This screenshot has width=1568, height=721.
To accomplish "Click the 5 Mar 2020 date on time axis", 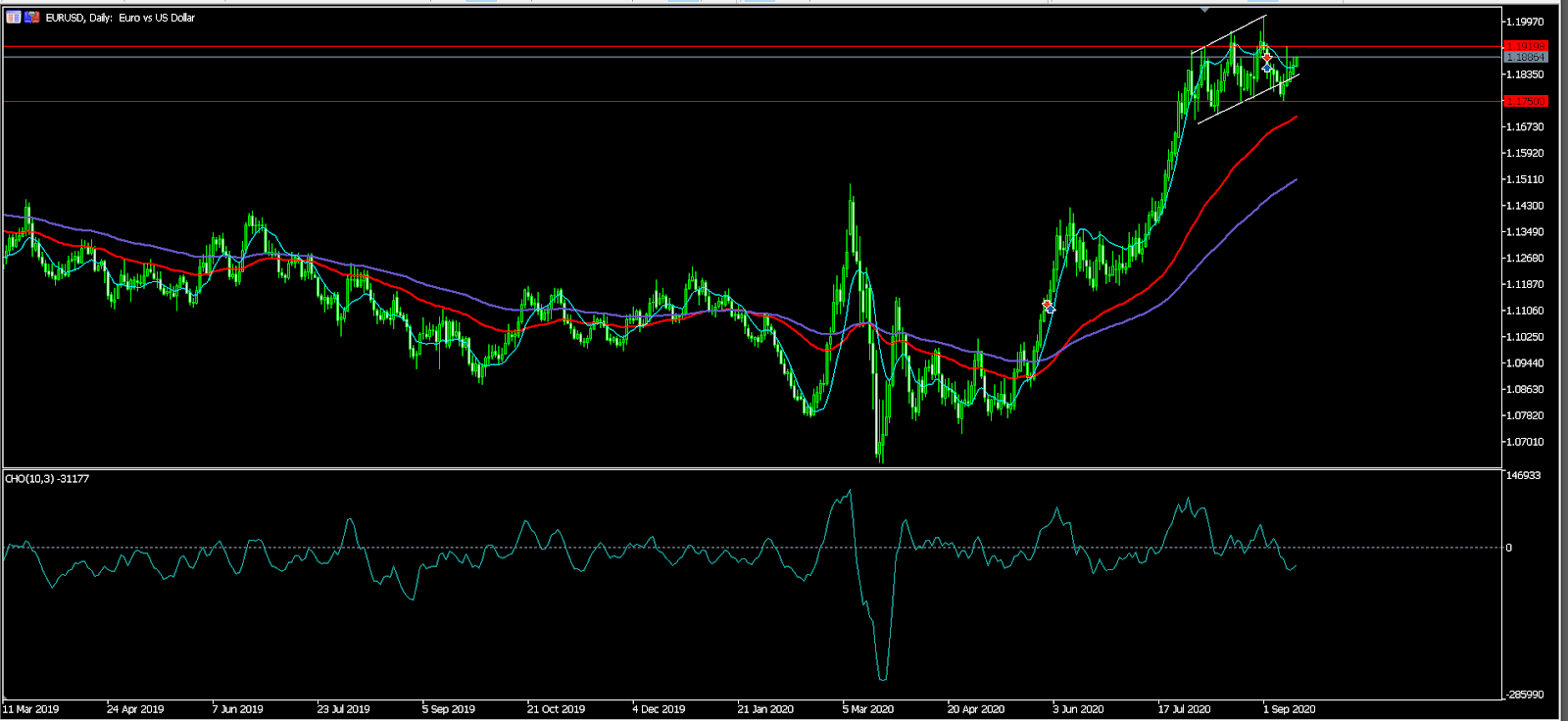I will click(x=867, y=708).
